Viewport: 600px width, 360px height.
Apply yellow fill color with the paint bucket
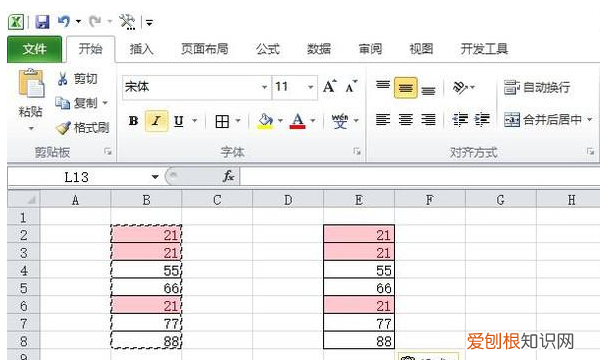coord(265,121)
